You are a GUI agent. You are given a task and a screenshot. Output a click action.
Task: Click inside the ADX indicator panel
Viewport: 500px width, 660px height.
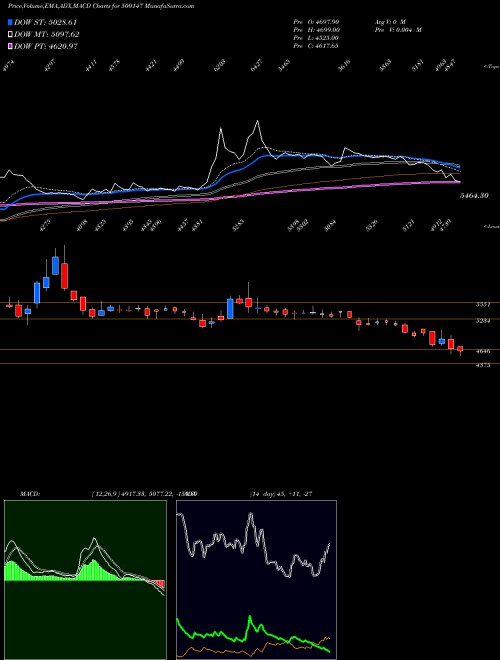(256, 580)
